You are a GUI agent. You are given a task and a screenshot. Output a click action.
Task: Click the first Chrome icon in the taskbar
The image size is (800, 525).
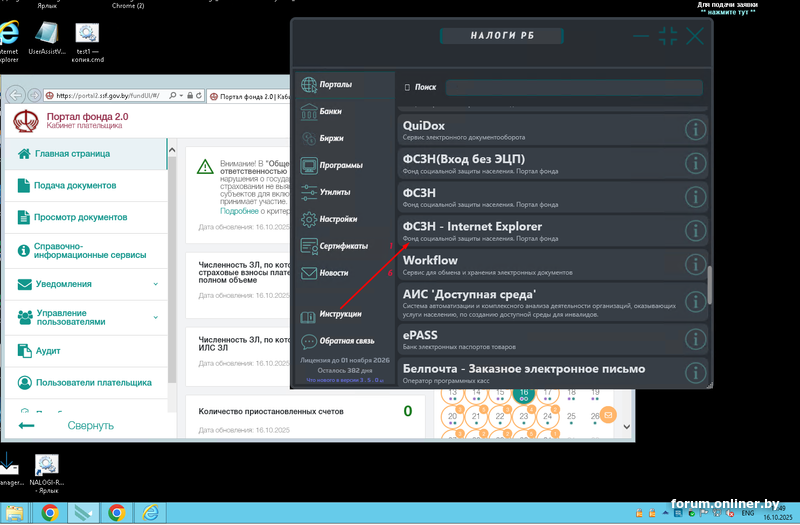[50, 513]
